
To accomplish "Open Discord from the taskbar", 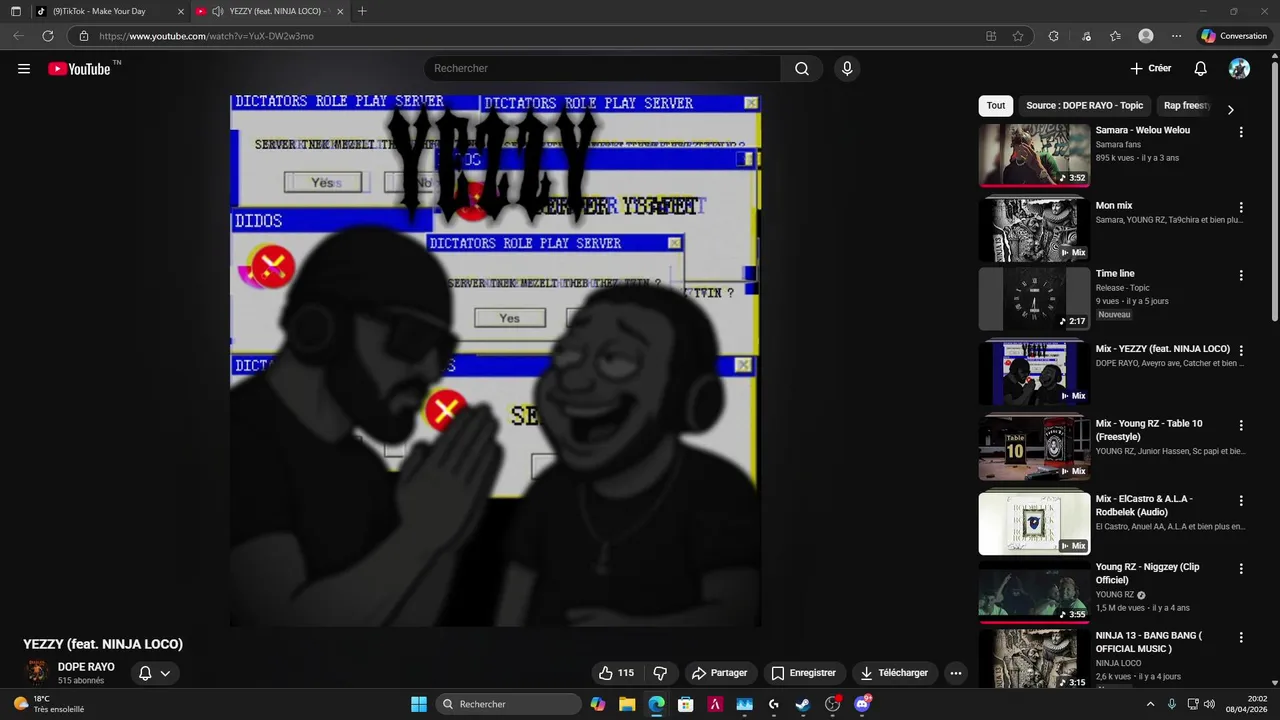I will click(x=862, y=704).
